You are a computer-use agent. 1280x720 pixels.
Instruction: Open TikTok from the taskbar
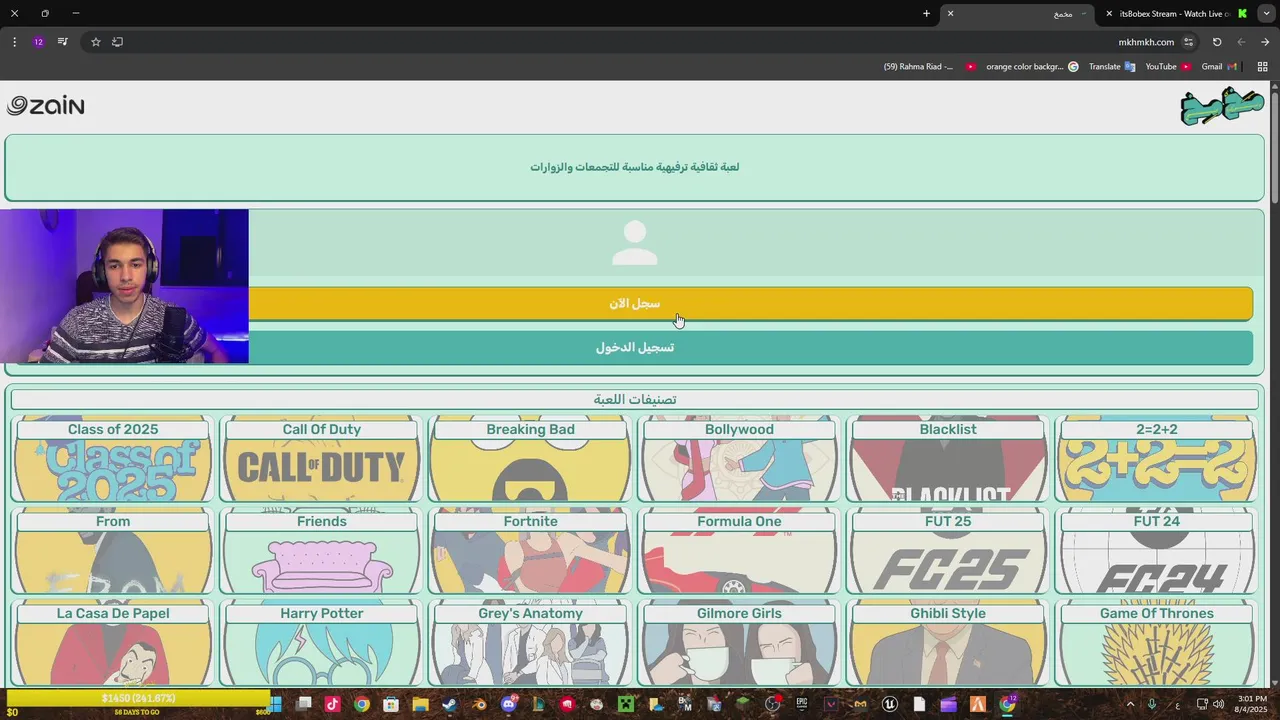[332, 705]
